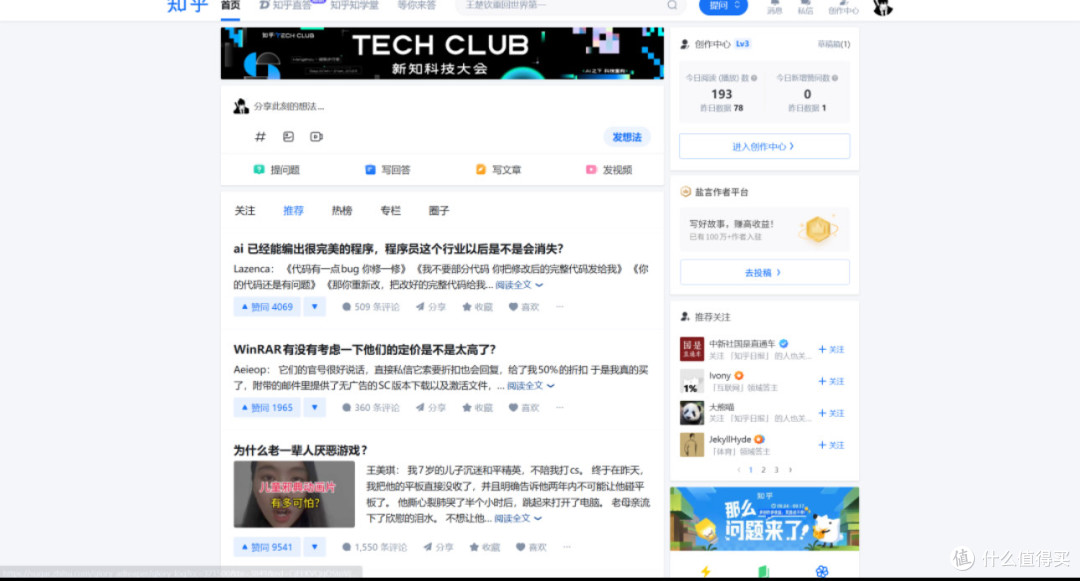Bookmark (收藏) the ai 程序员 answer
This screenshot has height=581, width=1080.
(477, 307)
